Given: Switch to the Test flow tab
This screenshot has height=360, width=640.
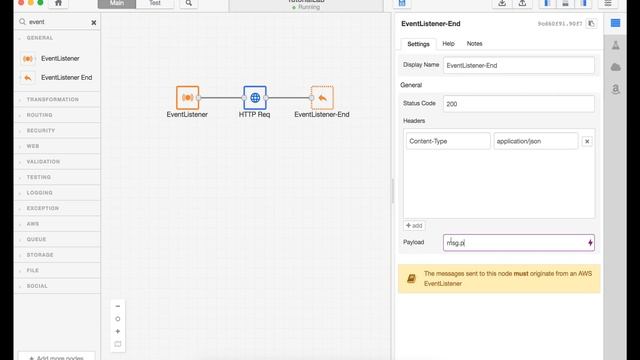Looking at the screenshot, I should [155, 3].
